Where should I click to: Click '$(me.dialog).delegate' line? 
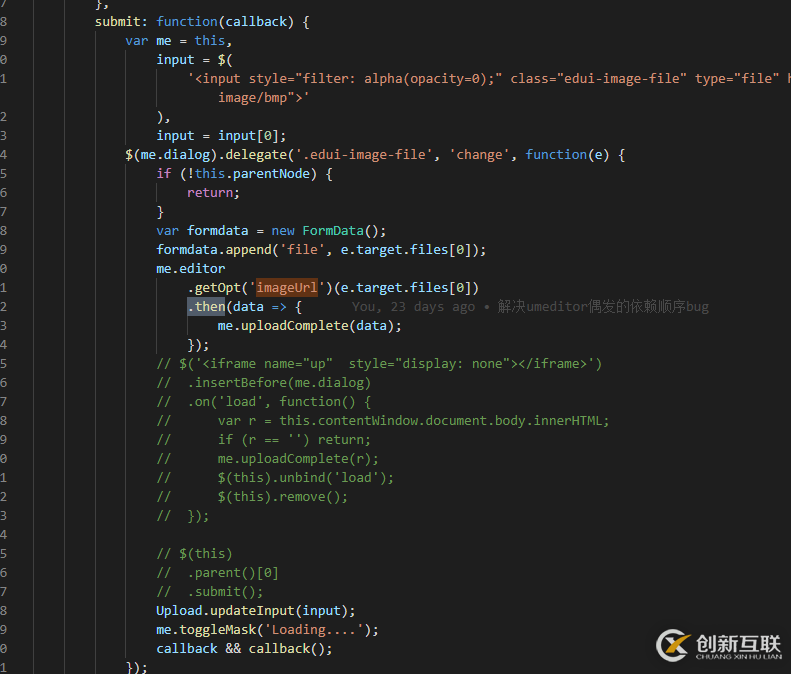point(375,154)
